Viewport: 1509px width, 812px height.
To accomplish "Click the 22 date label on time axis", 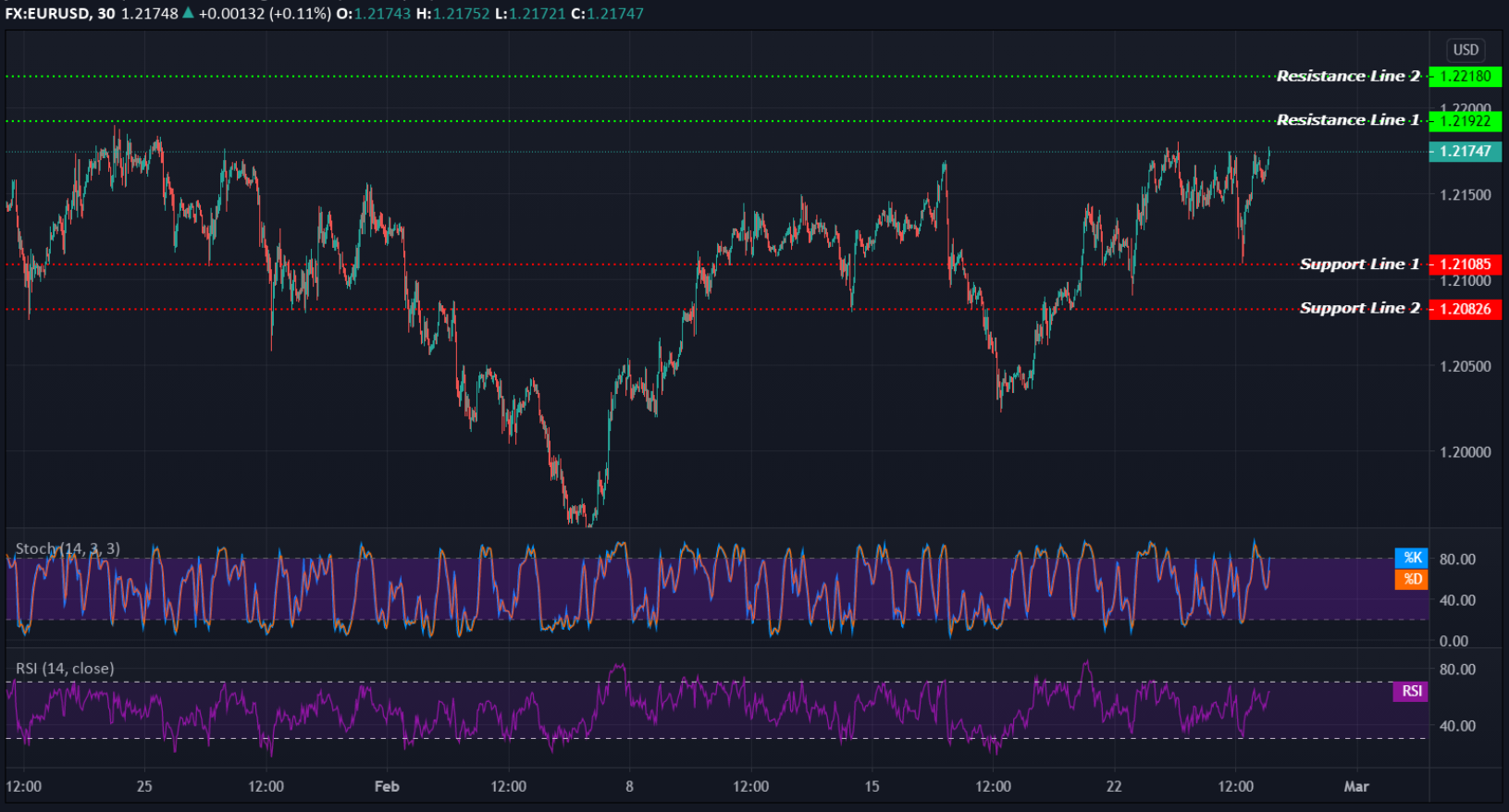I will point(1114,786).
